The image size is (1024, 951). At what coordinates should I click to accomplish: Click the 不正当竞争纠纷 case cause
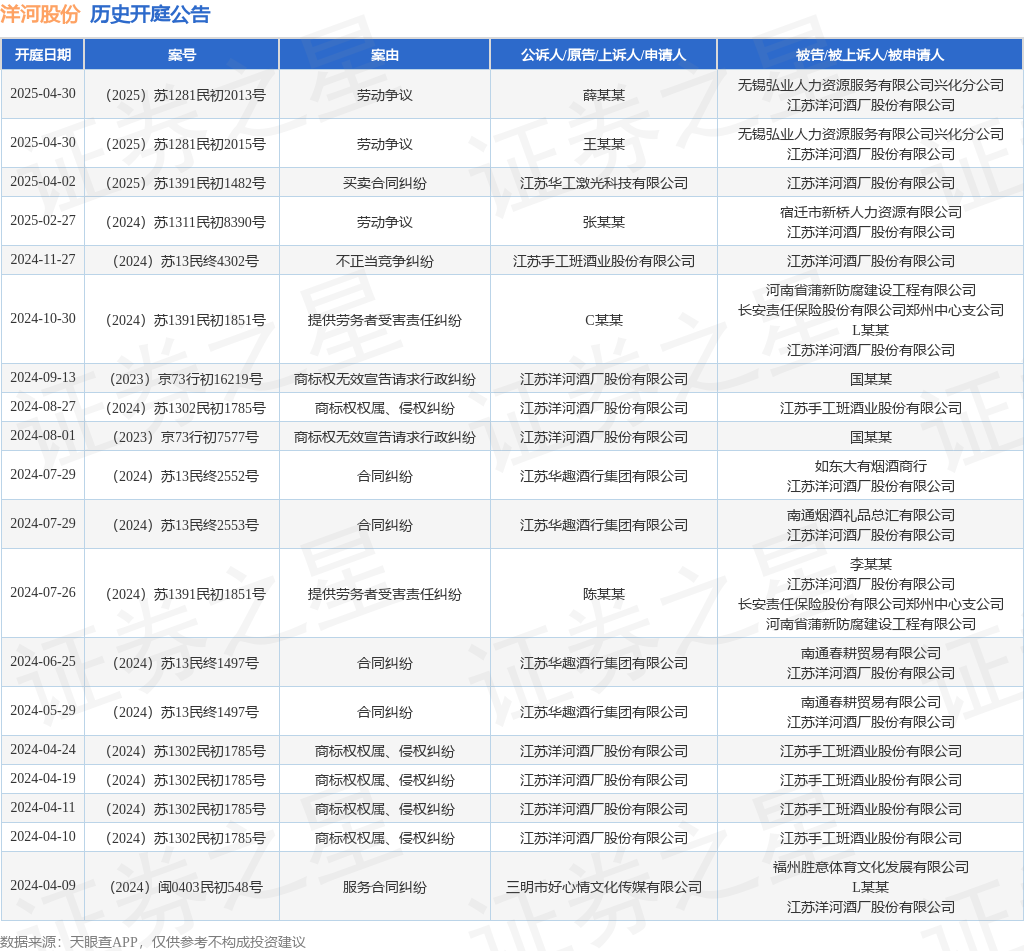[x=385, y=261]
